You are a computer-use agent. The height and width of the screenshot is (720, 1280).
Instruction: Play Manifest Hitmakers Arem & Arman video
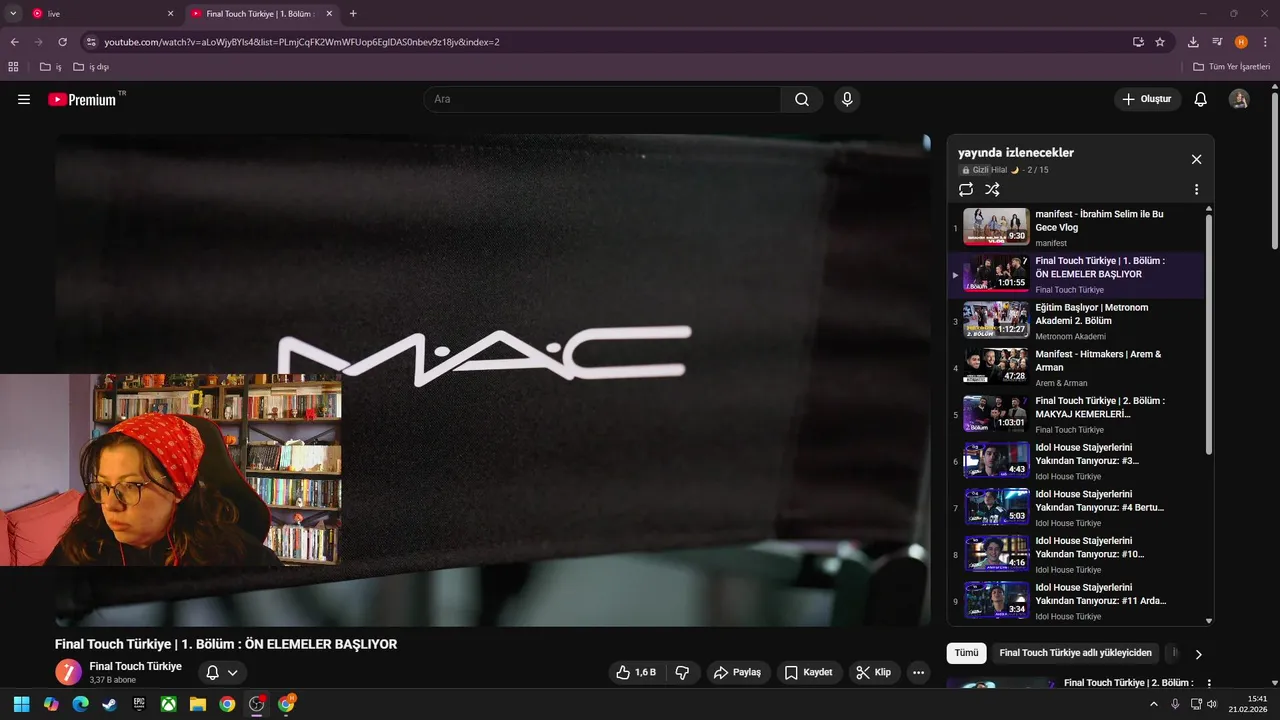[1076, 368]
